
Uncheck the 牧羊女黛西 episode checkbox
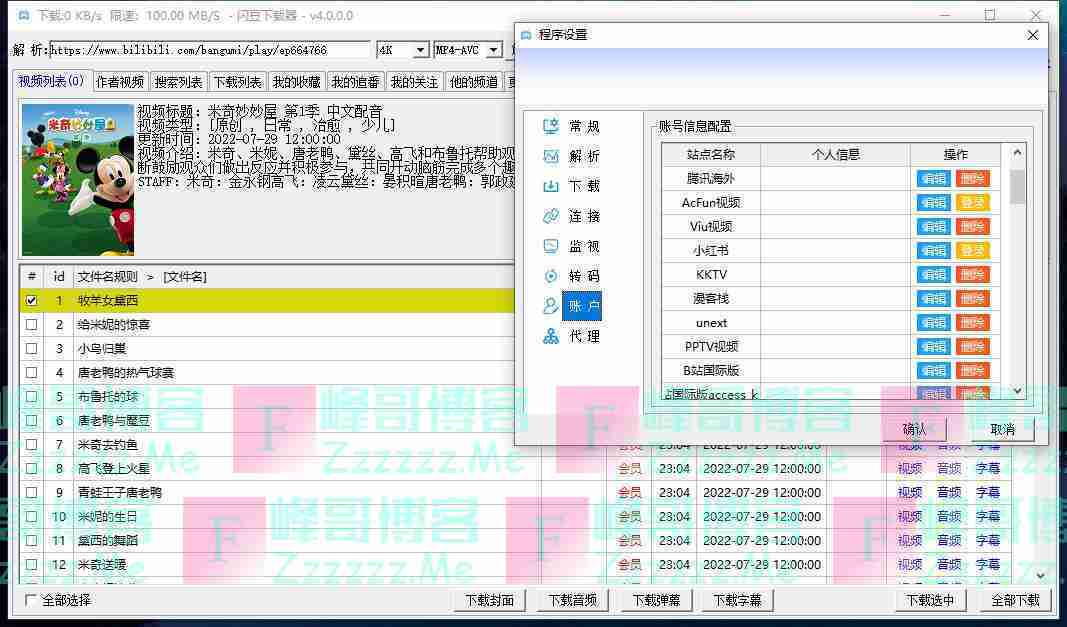point(32,300)
